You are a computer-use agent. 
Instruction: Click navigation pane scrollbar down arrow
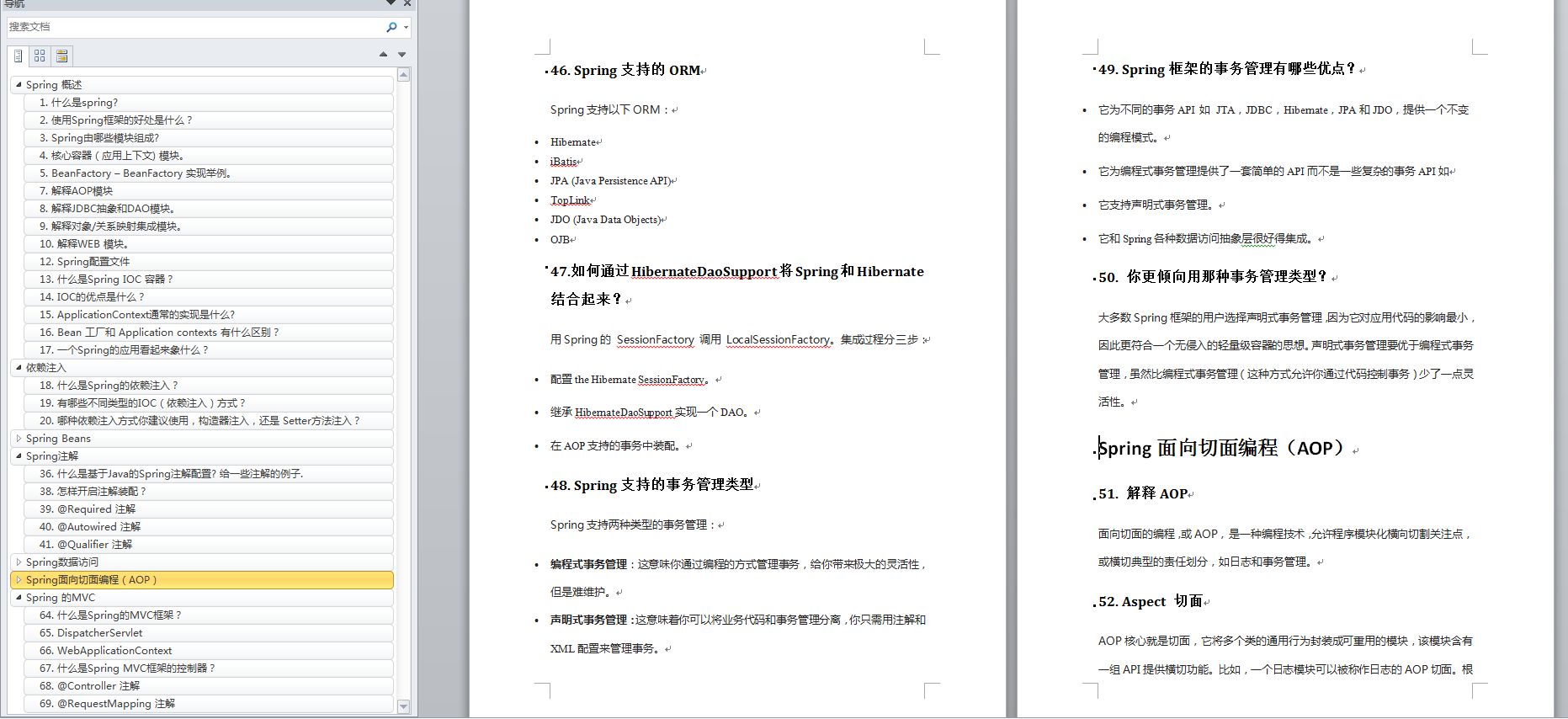coord(403,706)
